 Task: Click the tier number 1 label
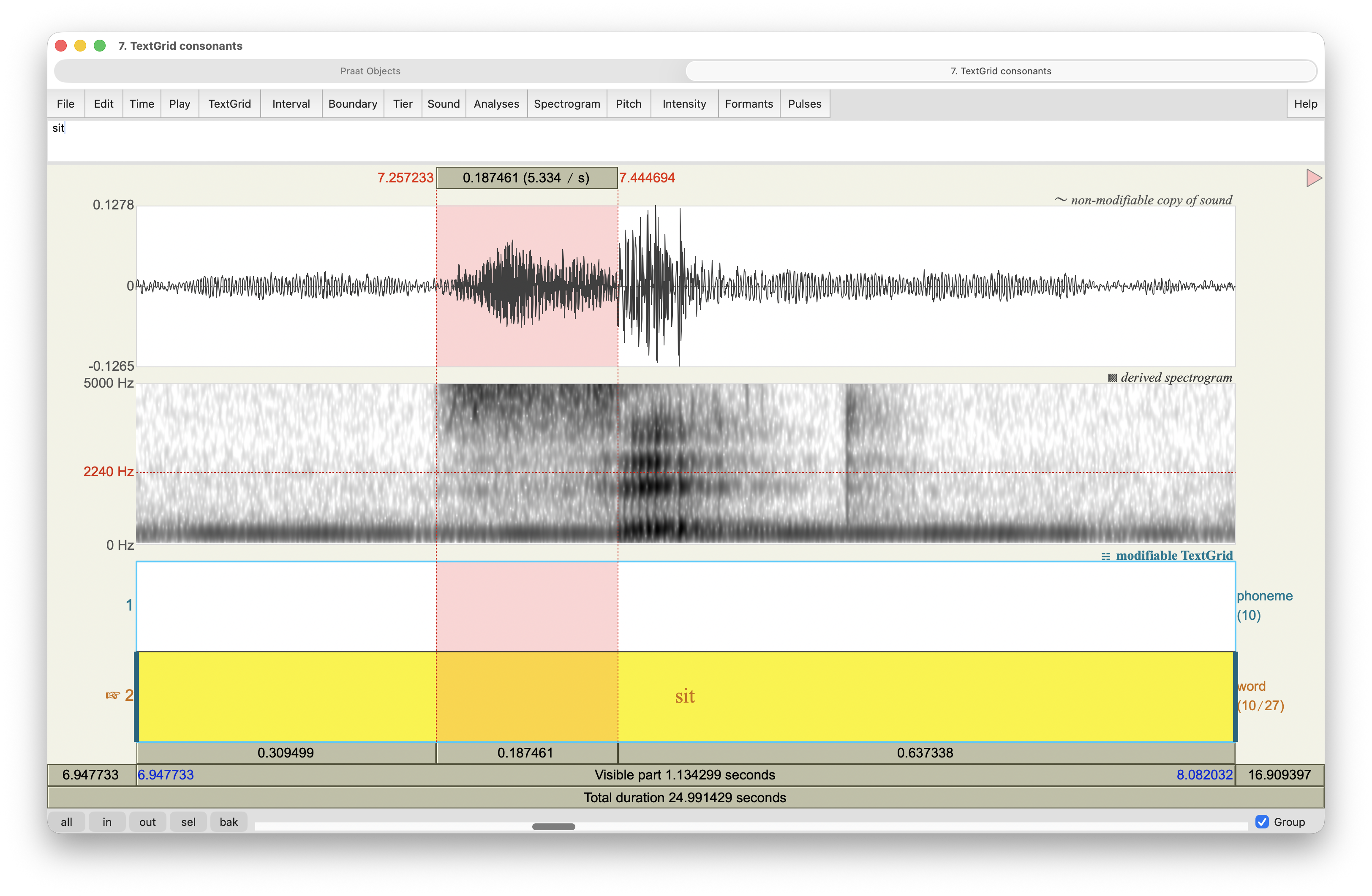pos(129,605)
